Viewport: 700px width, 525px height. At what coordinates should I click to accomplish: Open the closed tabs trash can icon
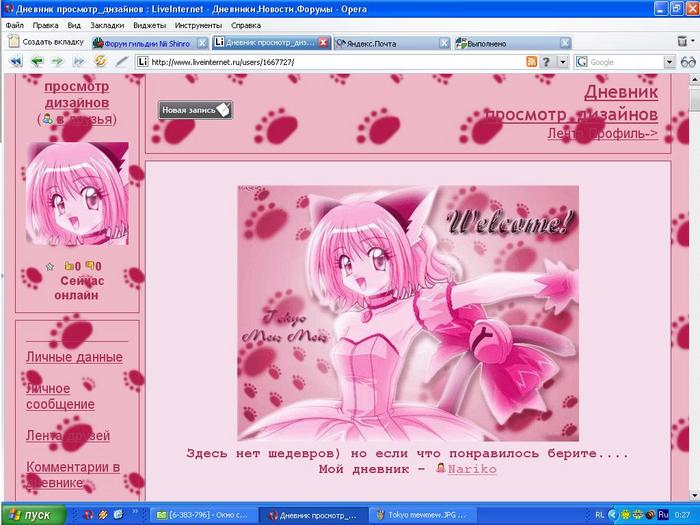[x=682, y=42]
